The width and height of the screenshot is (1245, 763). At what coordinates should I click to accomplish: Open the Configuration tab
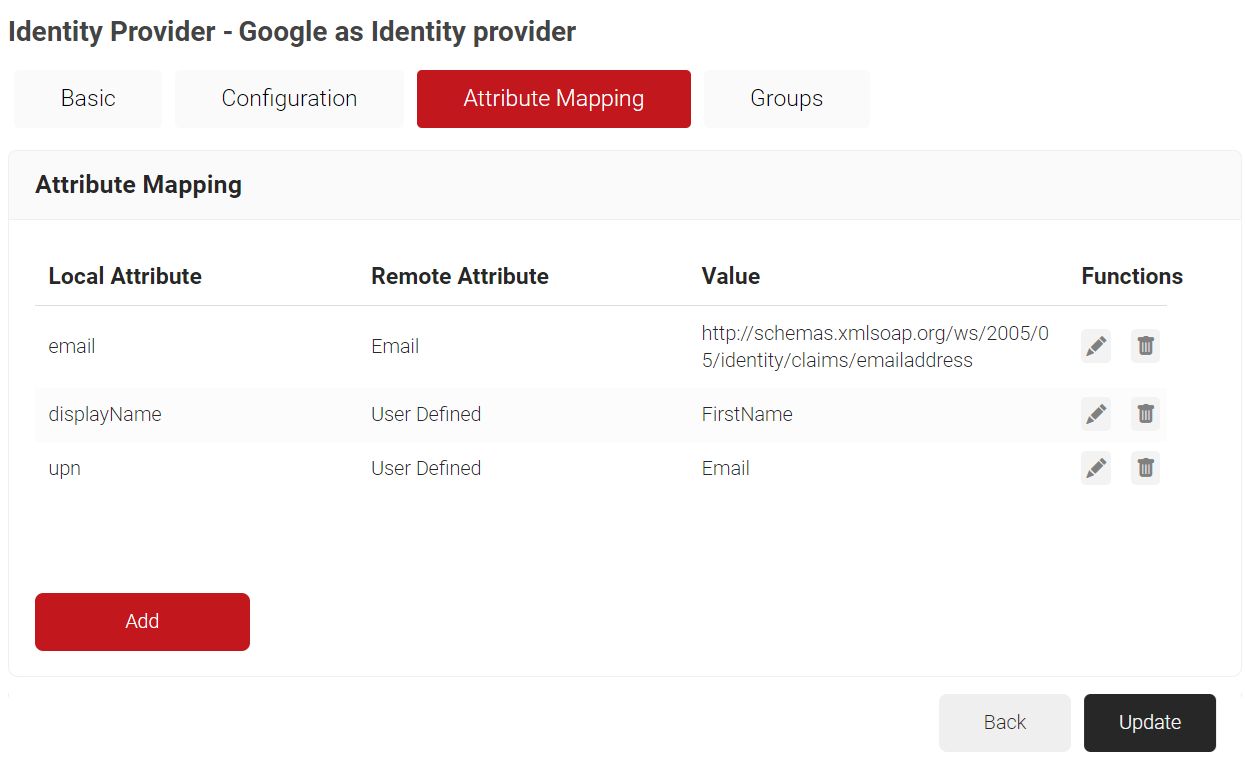tap(289, 99)
